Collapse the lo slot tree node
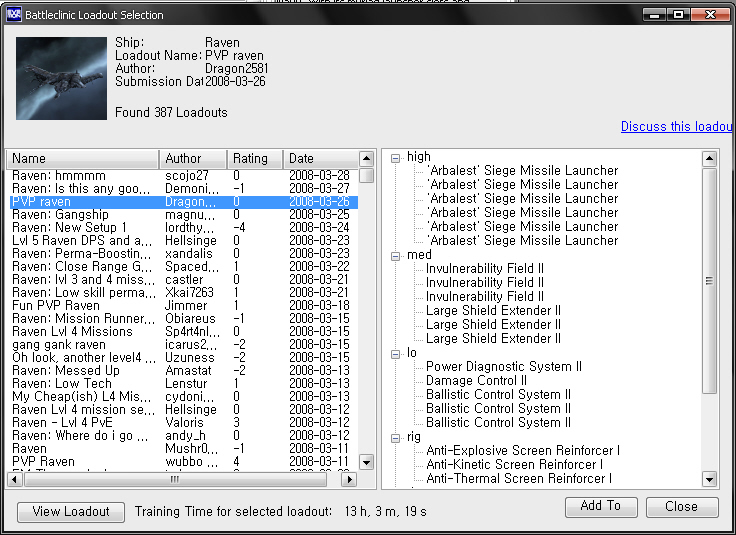The image size is (736, 535). click(396, 354)
